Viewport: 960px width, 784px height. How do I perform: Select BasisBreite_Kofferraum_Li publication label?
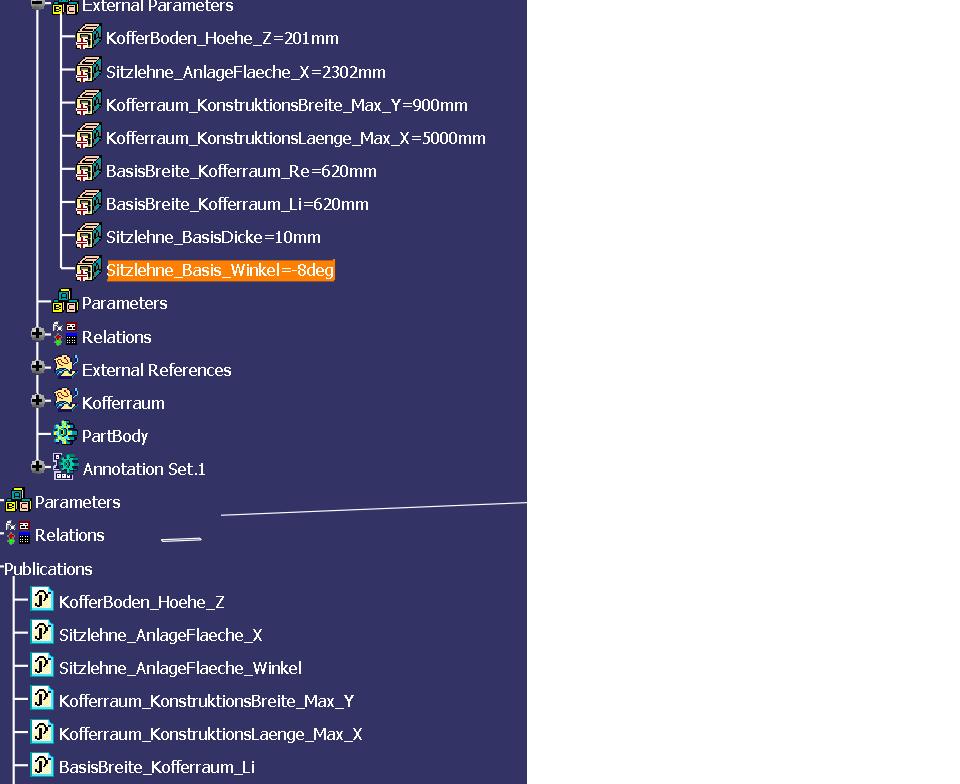tap(157, 767)
